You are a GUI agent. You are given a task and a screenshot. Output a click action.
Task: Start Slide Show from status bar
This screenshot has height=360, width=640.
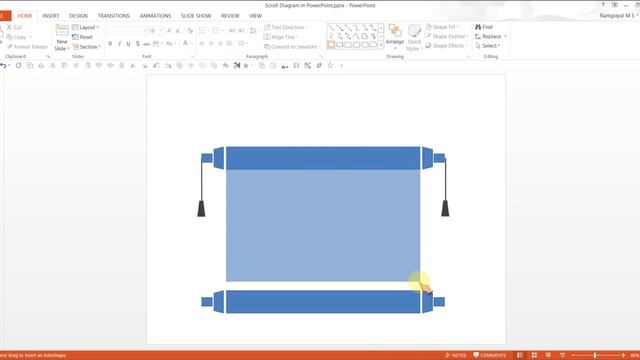pyautogui.click(x=562, y=355)
